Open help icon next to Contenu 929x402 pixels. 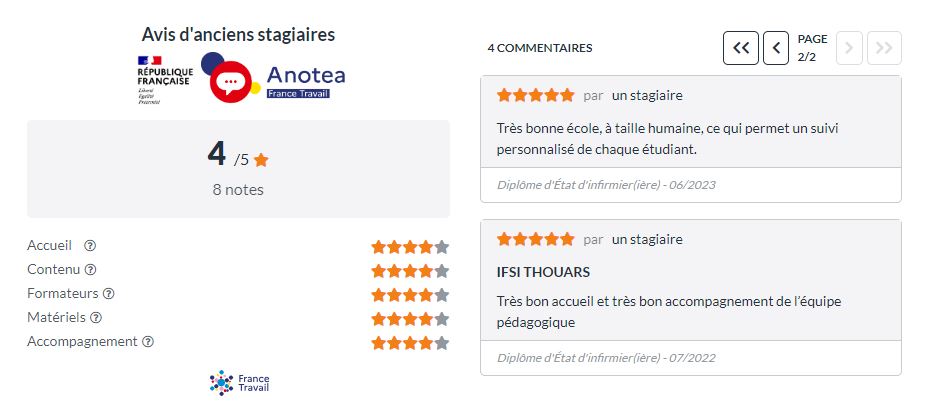pos(90,269)
